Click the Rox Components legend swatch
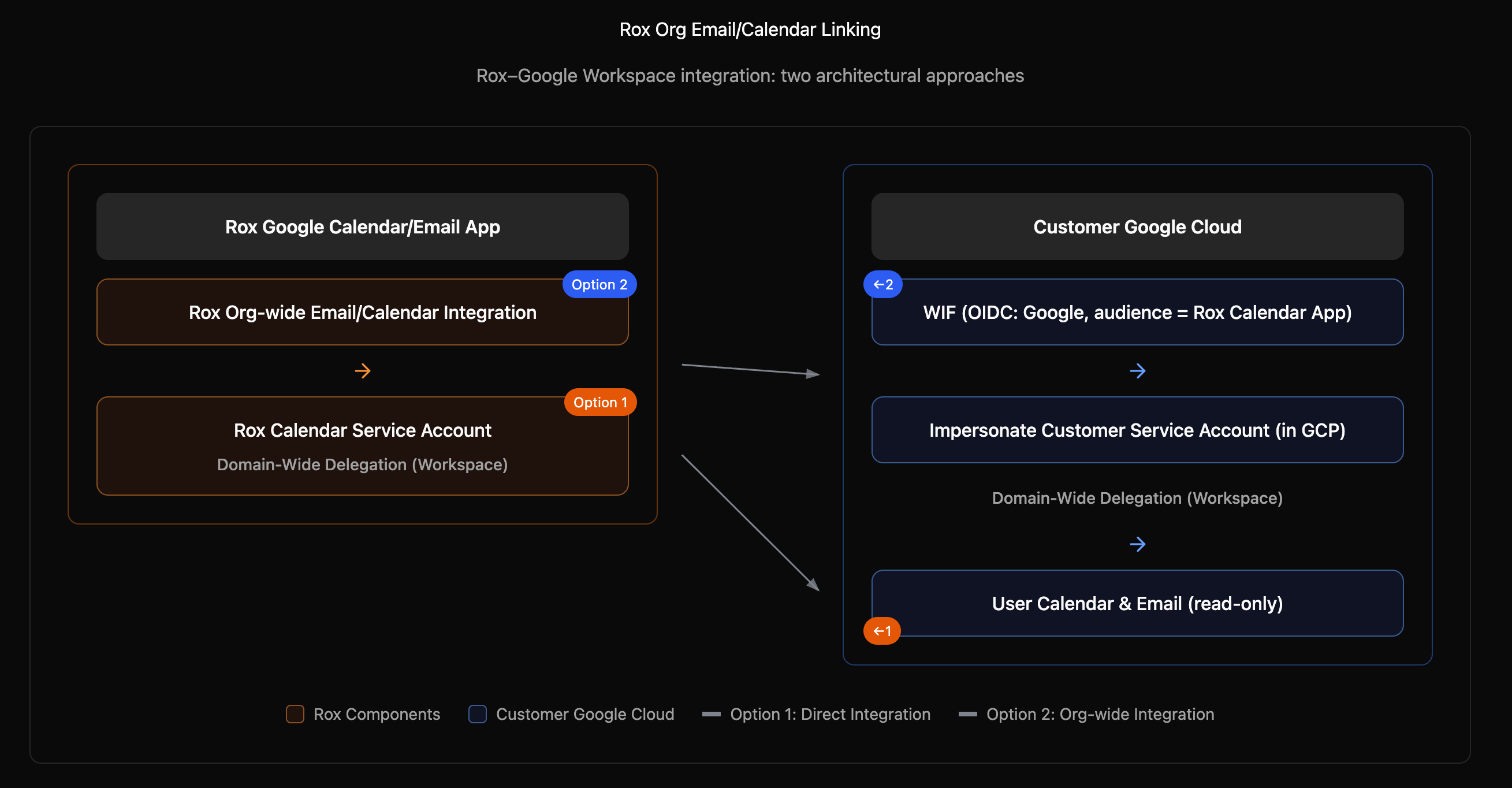Image resolution: width=1512 pixels, height=788 pixels. [x=295, y=714]
